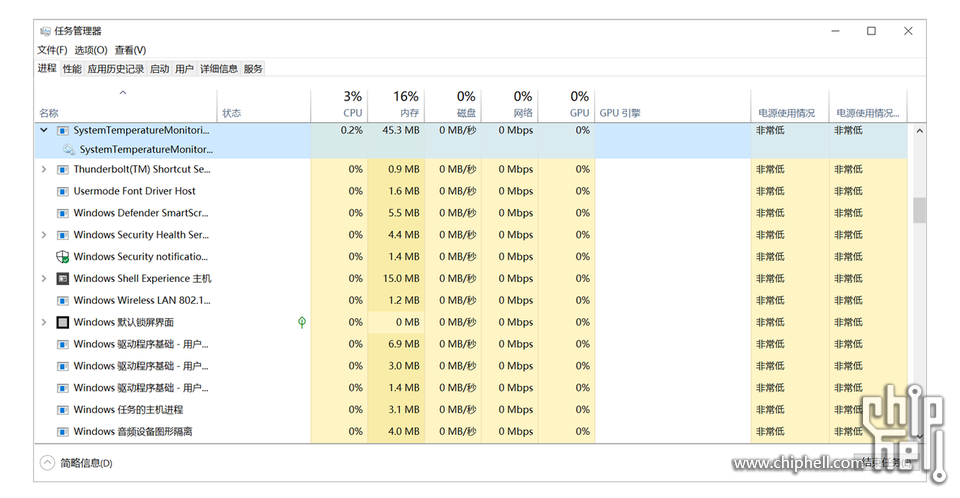
Task: Click the SystemTemperatureMonitori... parent process icon
Action: click(x=62, y=130)
